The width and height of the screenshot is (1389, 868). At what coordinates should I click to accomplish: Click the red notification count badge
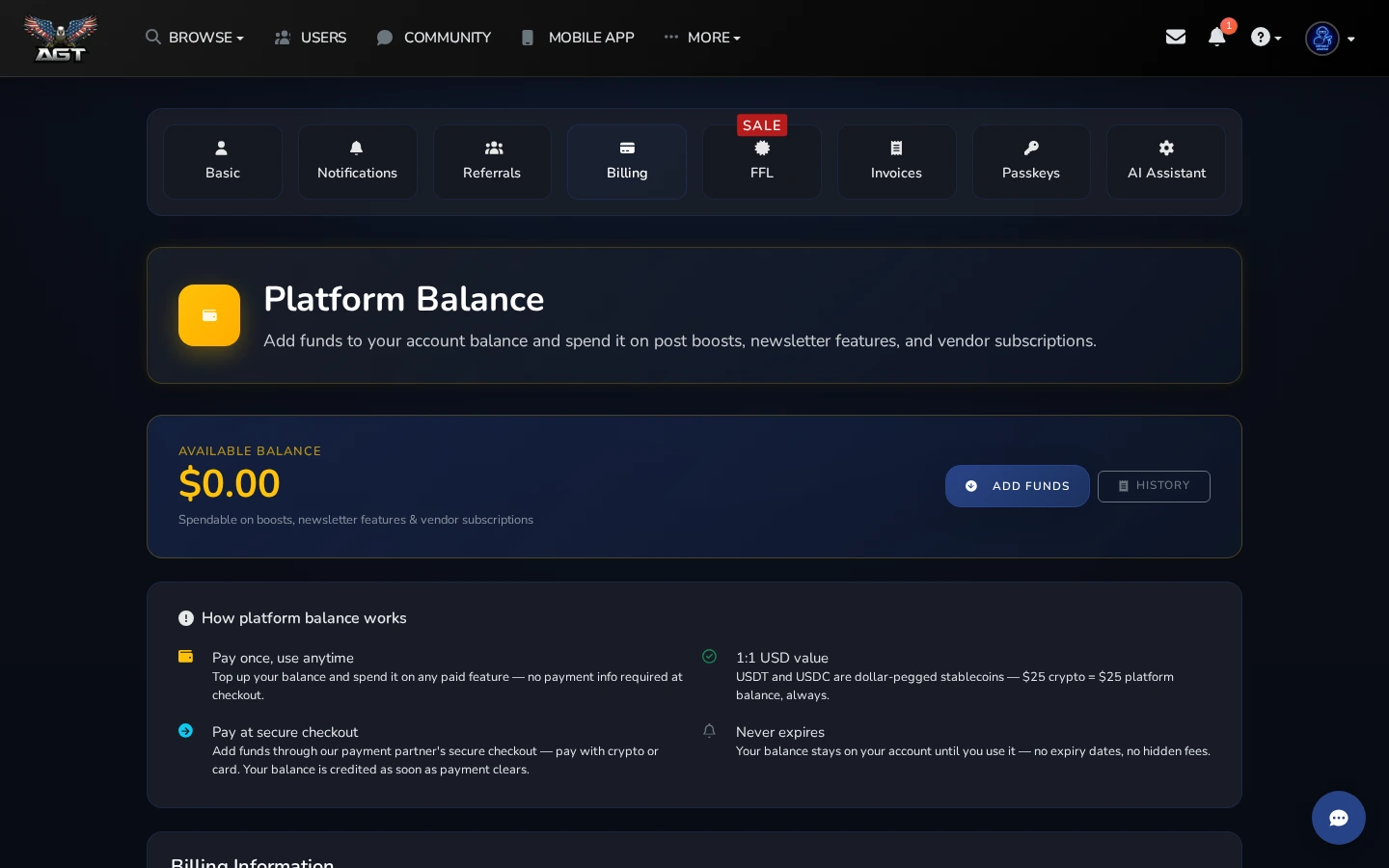click(x=1228, y=26)
